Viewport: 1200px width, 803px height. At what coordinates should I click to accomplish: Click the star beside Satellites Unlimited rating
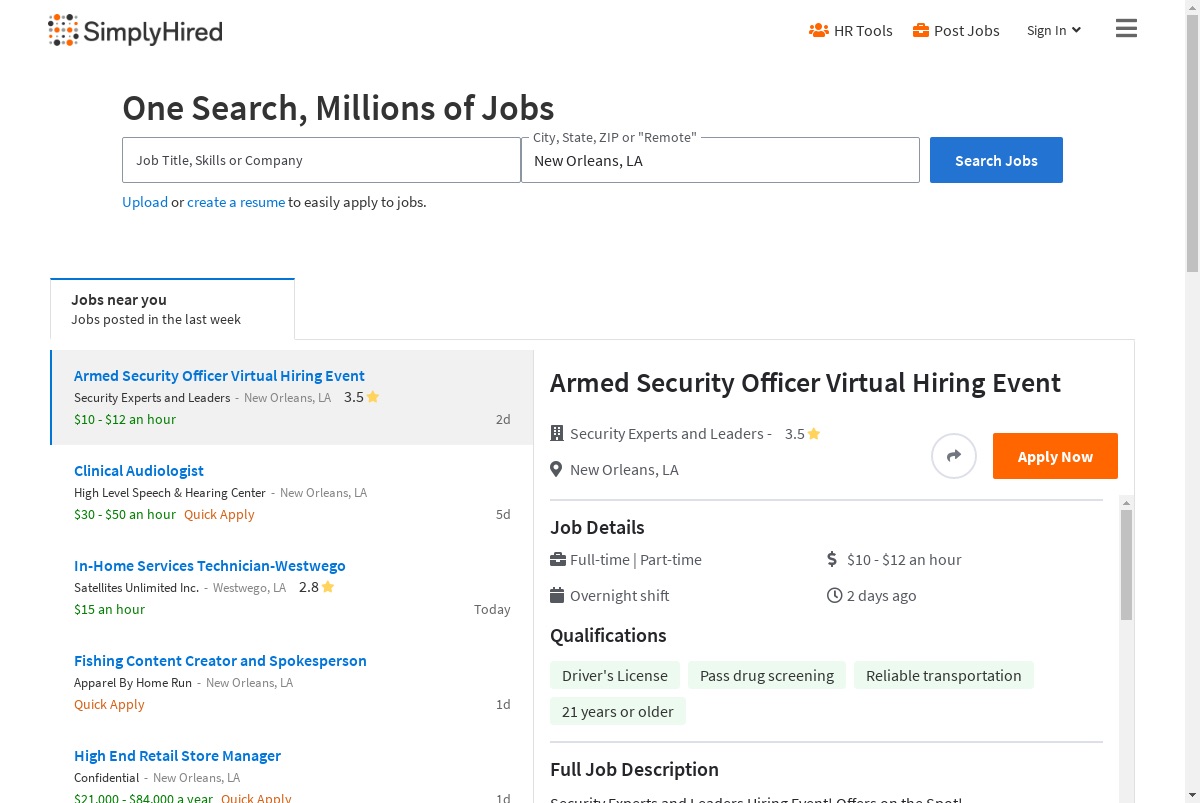[328, 587]
